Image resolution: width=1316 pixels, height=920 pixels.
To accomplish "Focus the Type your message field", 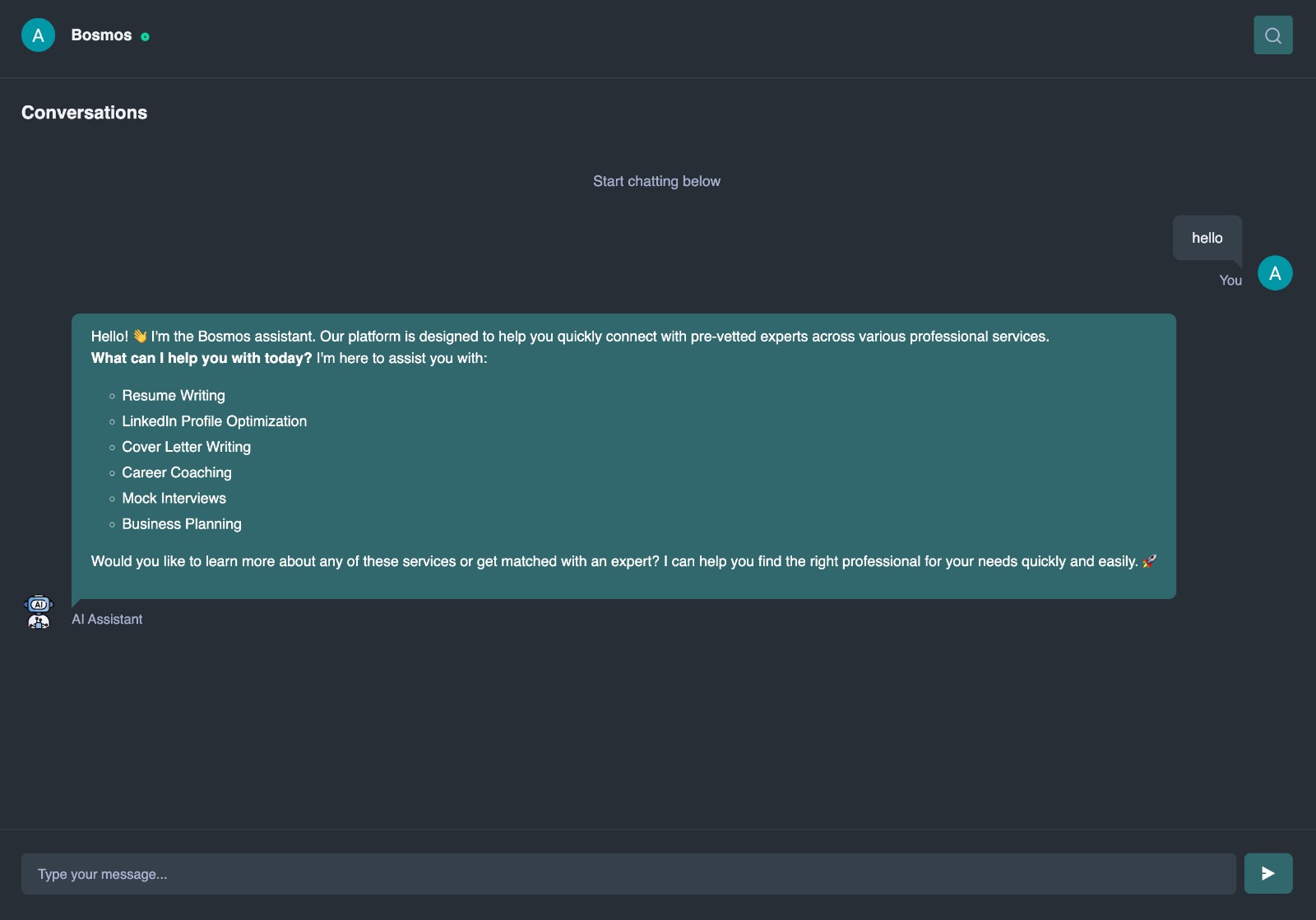I will pos(628,874).
